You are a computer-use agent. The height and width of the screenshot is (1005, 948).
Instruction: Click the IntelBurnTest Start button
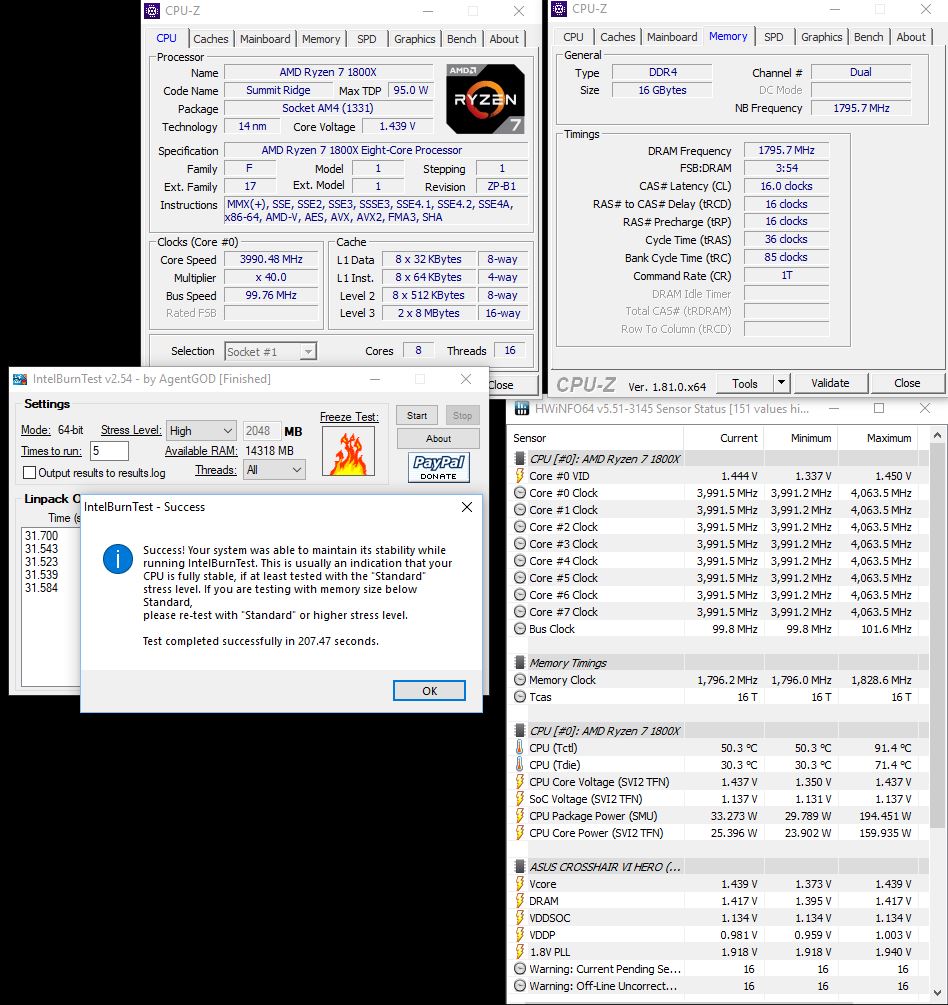tap(417, 415)
